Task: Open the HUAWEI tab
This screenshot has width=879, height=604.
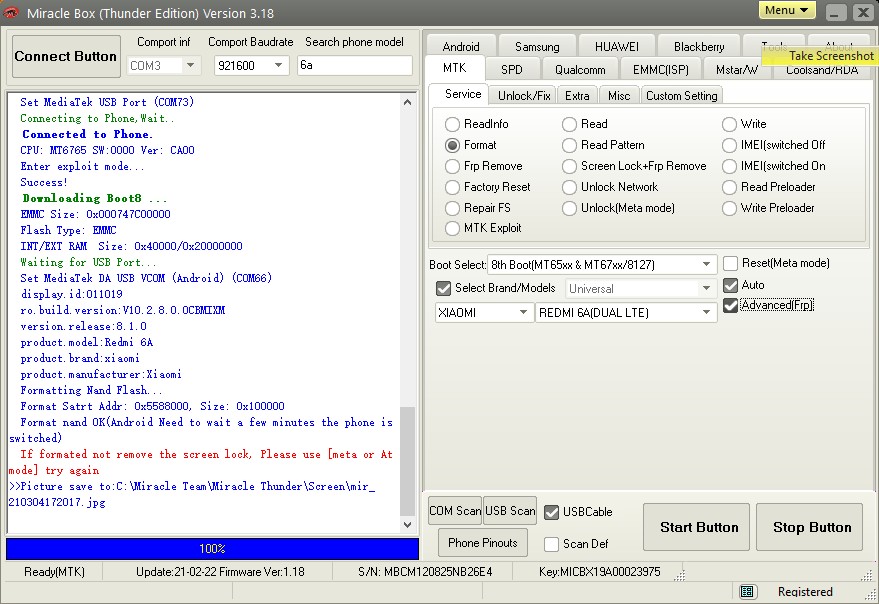Action: click(617, 46)
